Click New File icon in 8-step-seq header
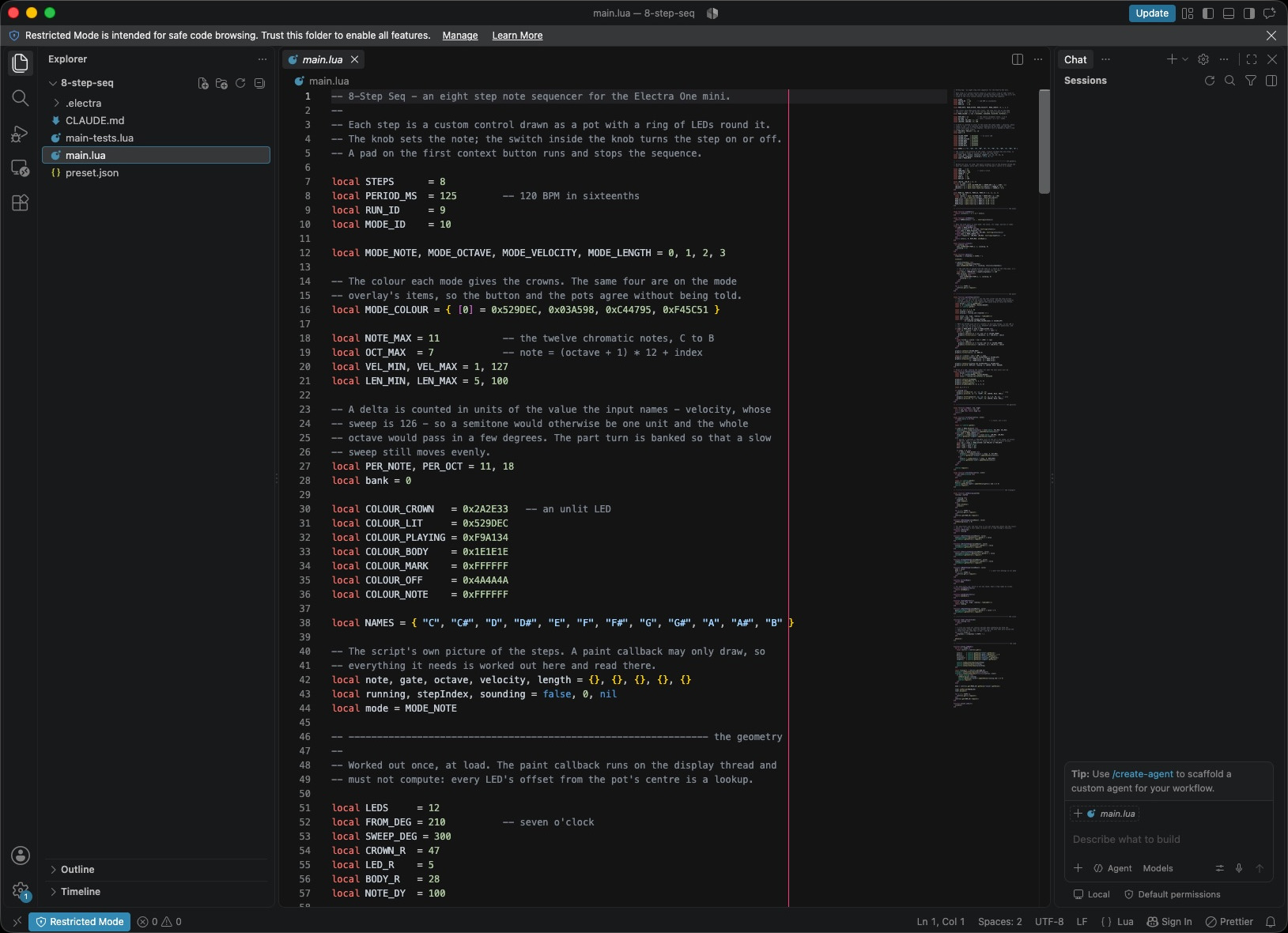This screenshot has width=1288, height=933. coord(203,83)
